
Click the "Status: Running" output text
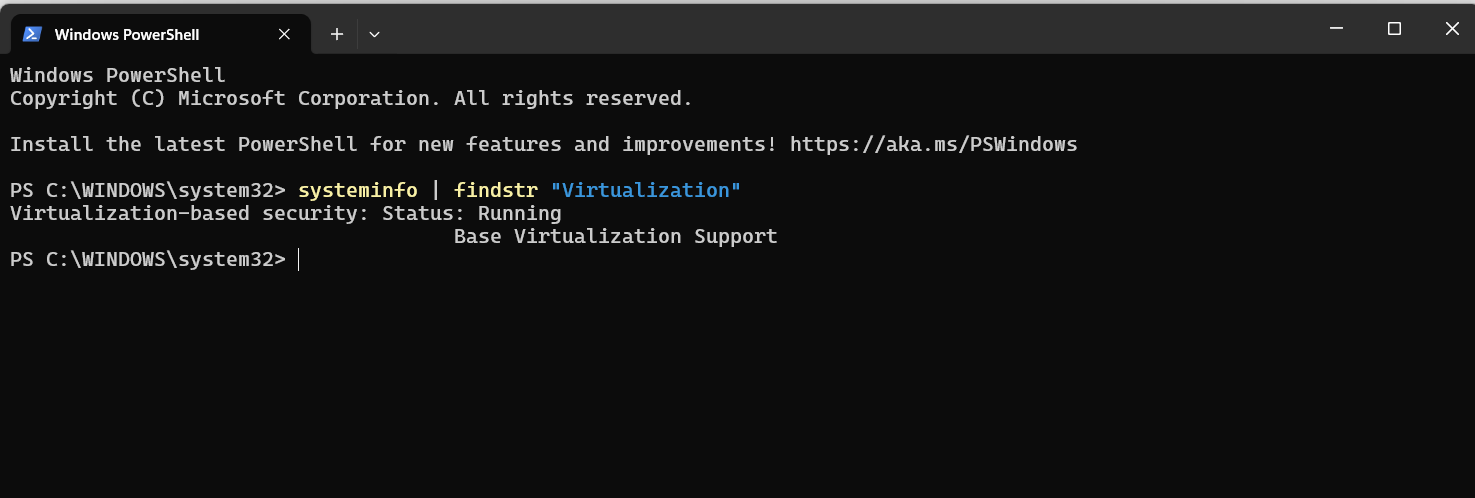471,213
